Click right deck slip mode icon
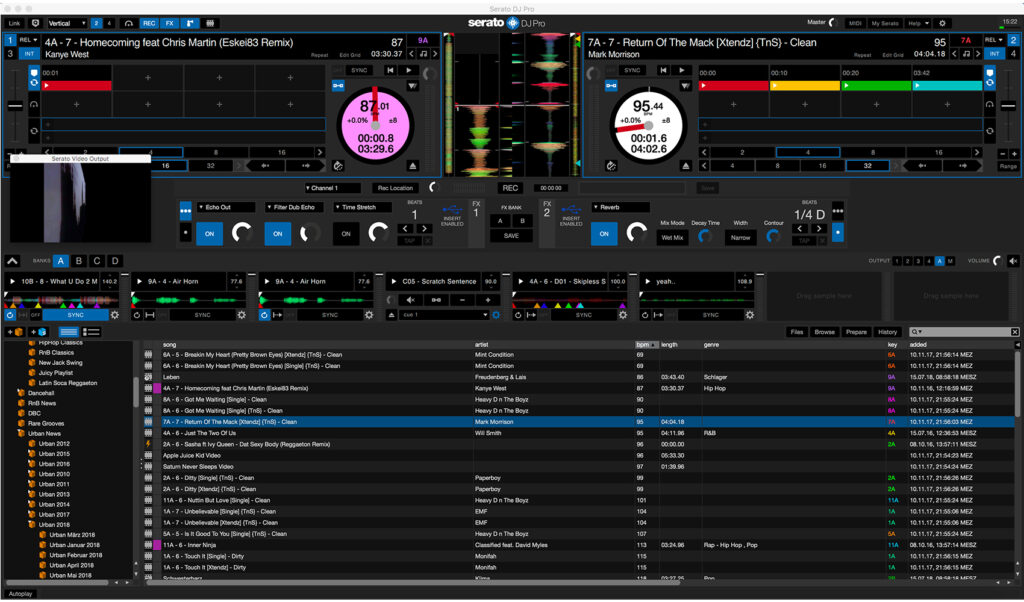The image size is (1024, 602). point(611,166)
